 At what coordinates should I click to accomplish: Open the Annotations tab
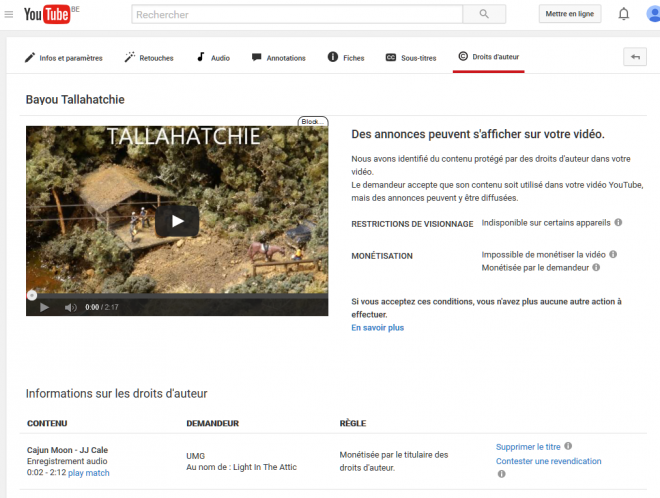click(x=279, y=58)
